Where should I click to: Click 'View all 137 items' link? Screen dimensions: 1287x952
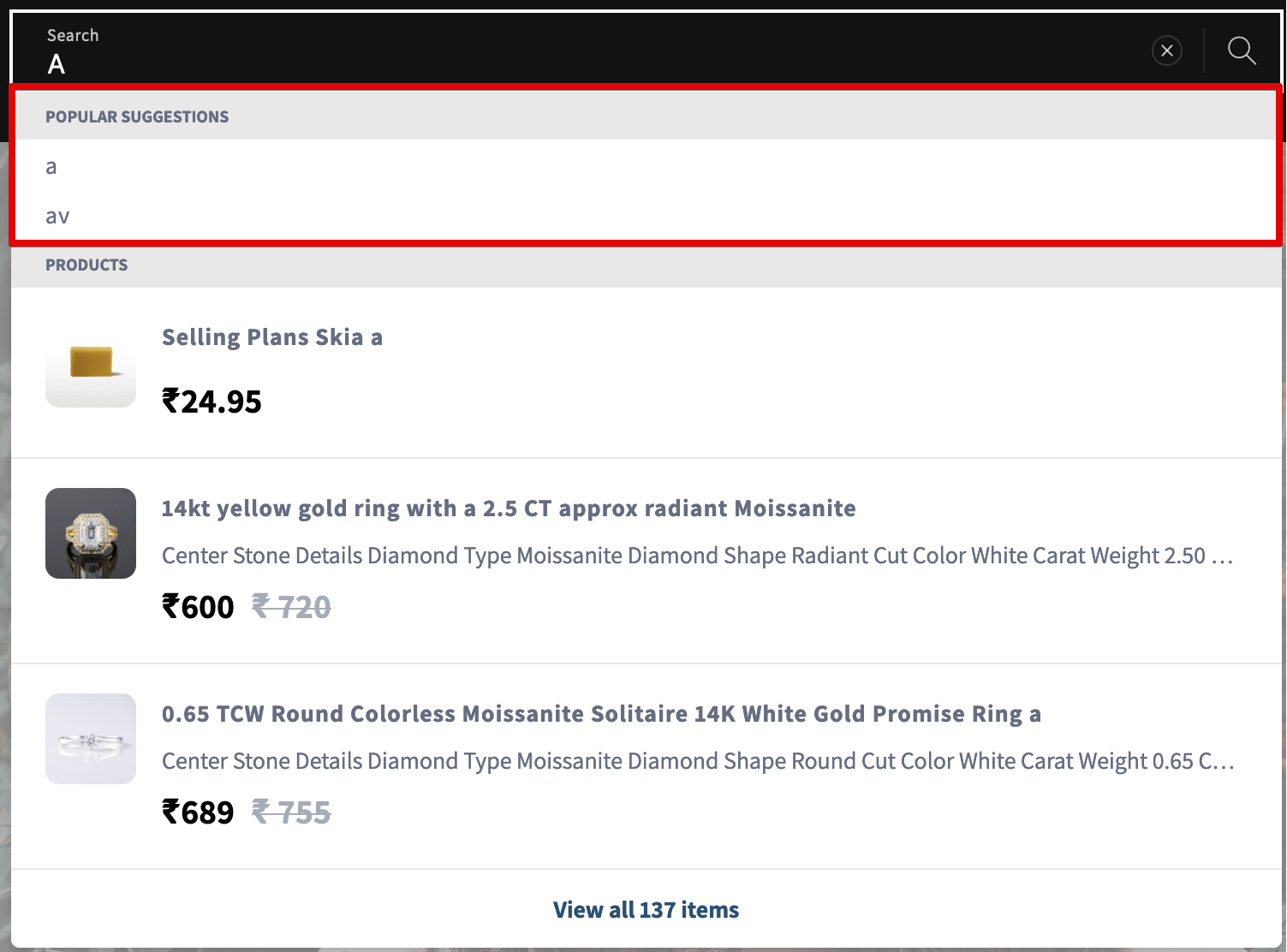coord(646,909)
